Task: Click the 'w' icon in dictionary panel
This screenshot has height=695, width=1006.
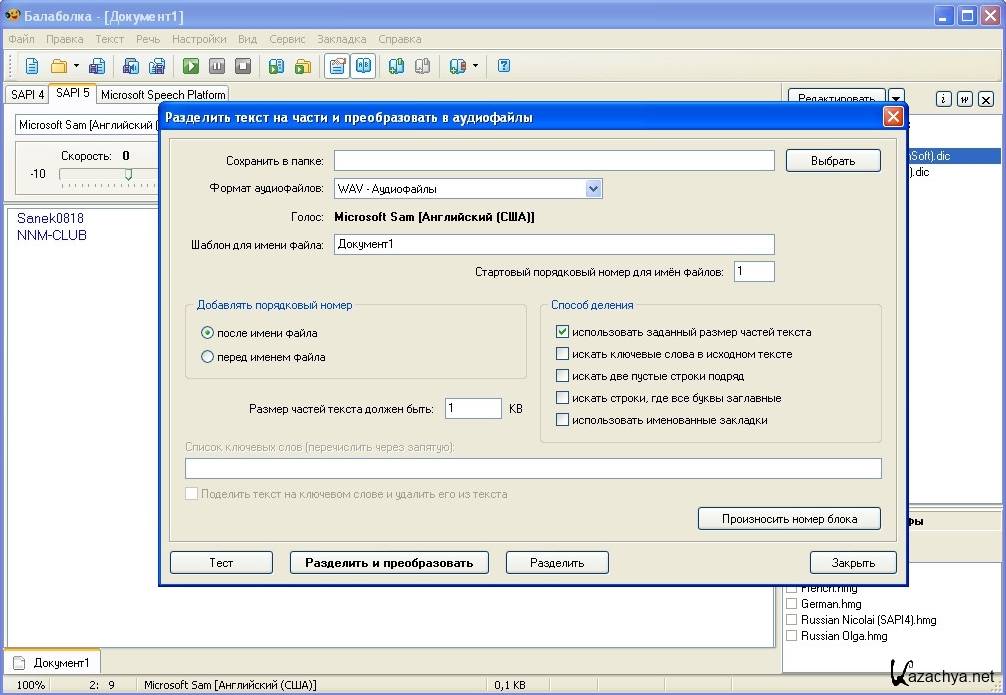Action: coord(964,99)
